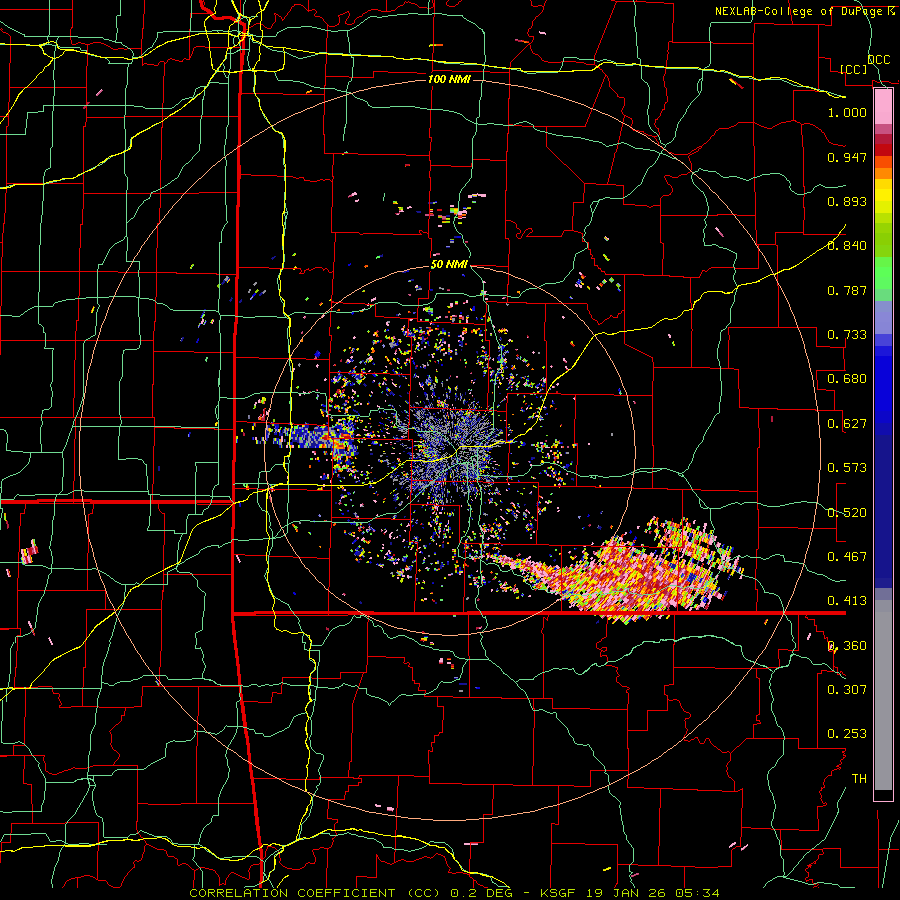Click the 50 NMI range ring label
Screen dimensions: 900x900
[449, 264]
